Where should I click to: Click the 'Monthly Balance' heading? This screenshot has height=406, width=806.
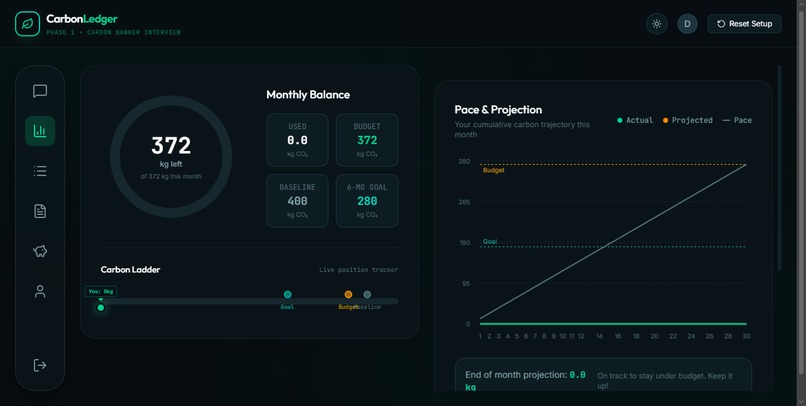pyautogui.click(x=308, y=95)
